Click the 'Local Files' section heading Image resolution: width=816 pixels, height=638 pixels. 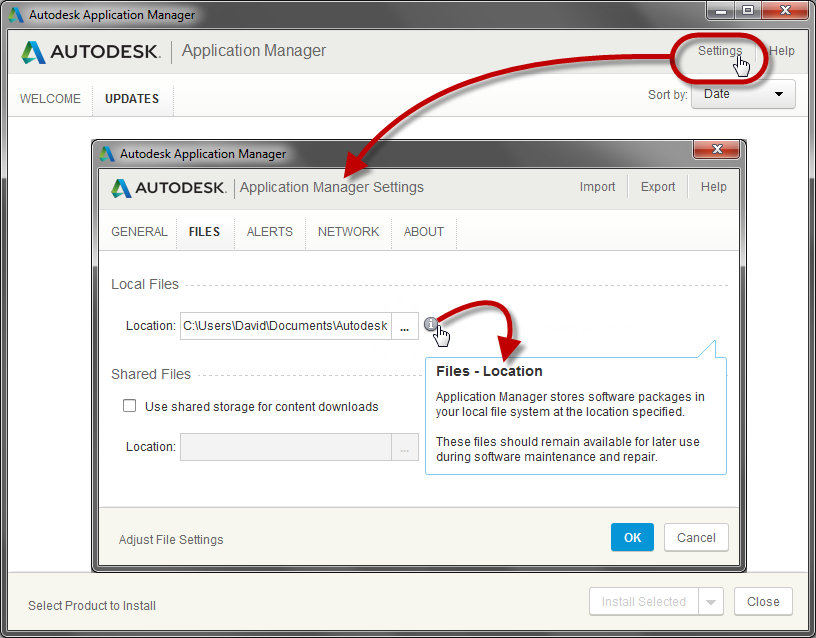tap(145, 284)
